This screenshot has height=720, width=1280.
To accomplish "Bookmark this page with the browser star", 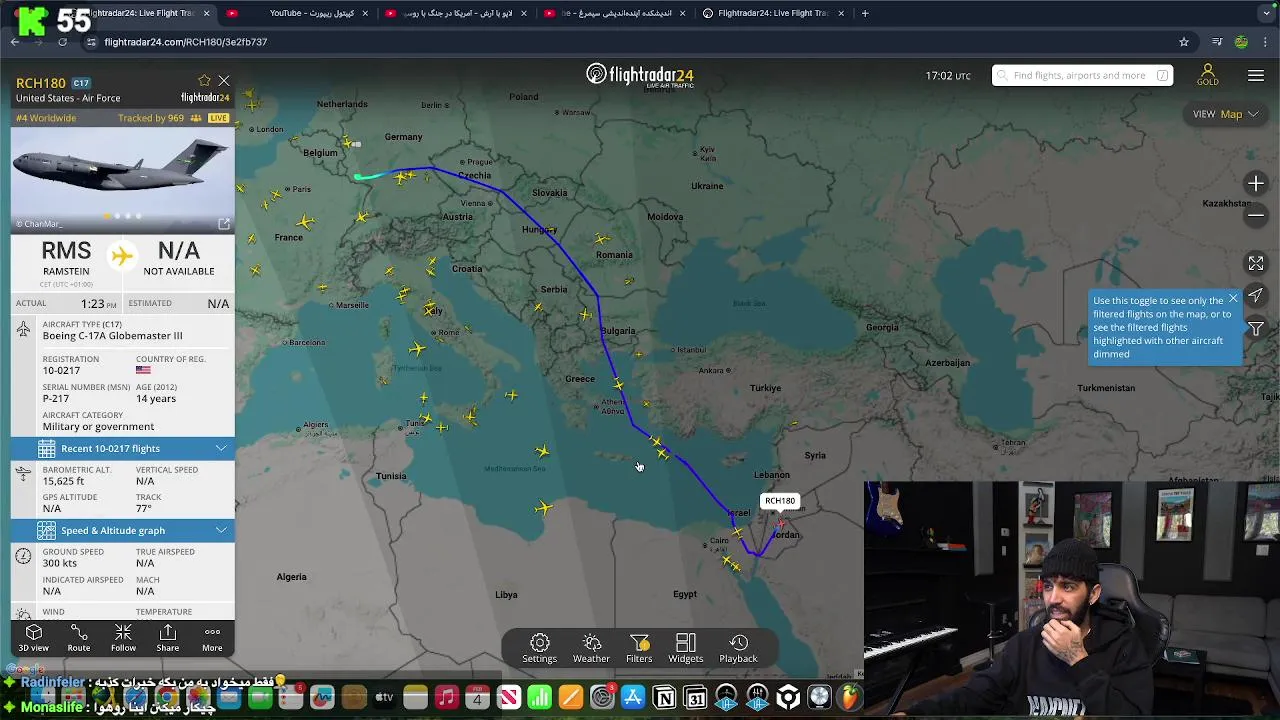I will click(x=1184, y=42).
